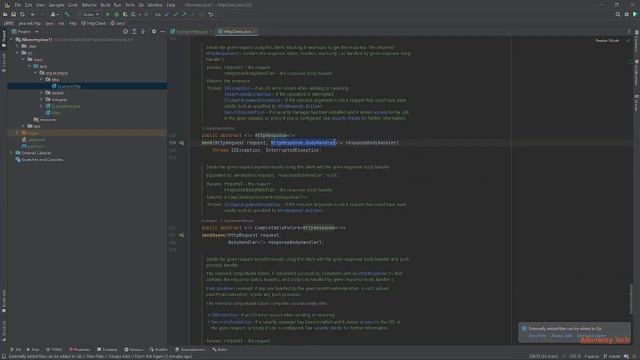
Task: Click Run with Coverage icon
Action: pyautogui.click(x=125, y=14)
